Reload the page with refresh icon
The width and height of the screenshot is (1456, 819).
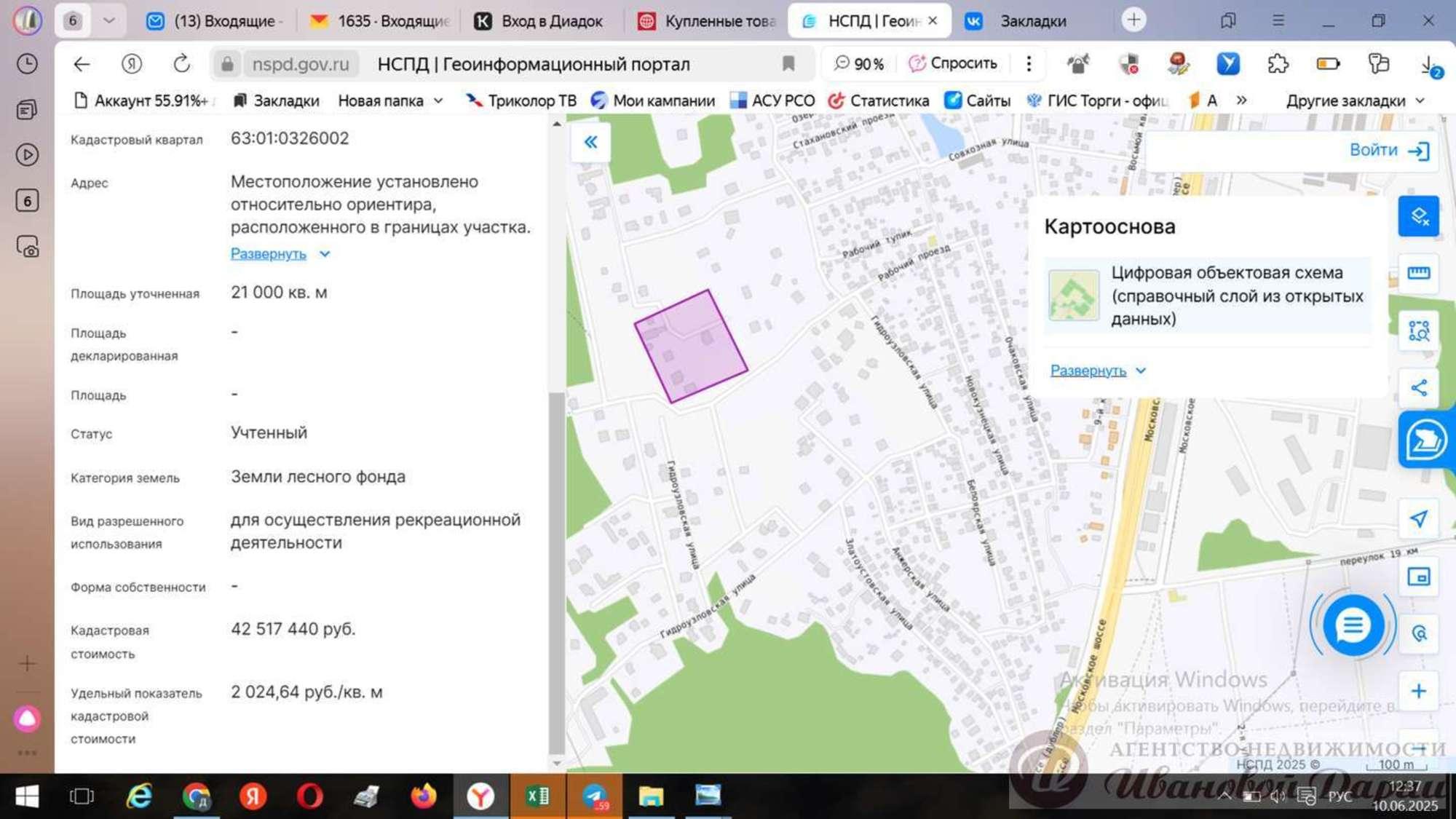tap(181, 64)
